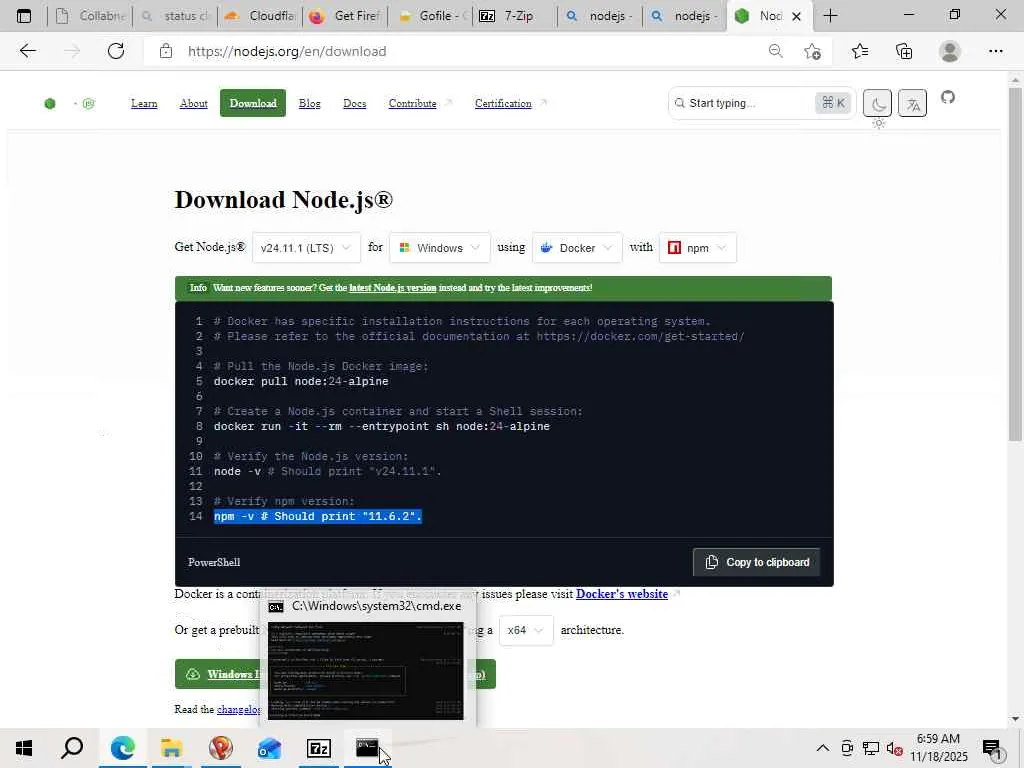
Task: Expand the Docker install method dropdown
Action: click(577, 248)
